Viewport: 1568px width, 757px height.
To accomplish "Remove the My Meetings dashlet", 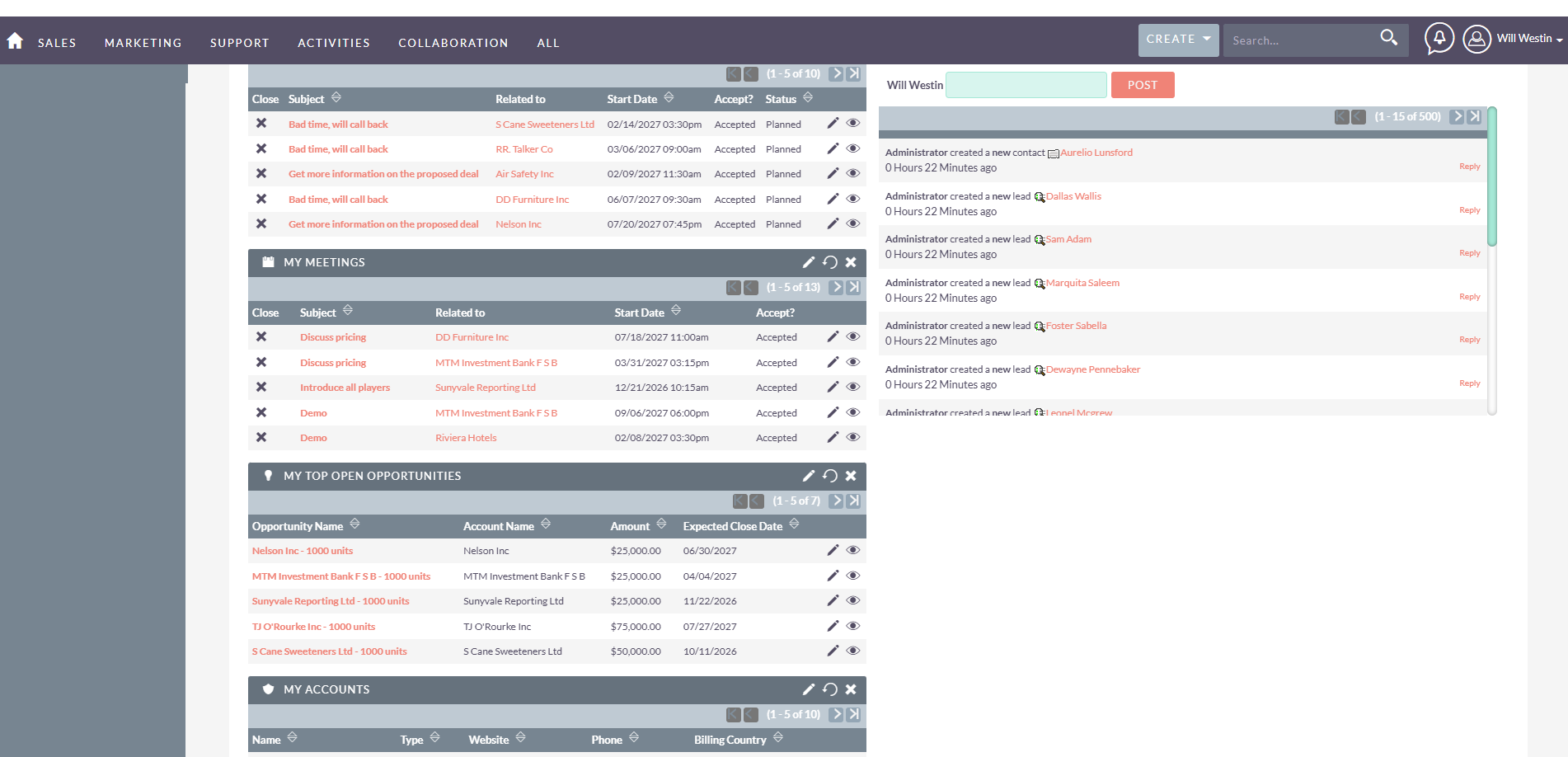I will [x=851, y=262].
